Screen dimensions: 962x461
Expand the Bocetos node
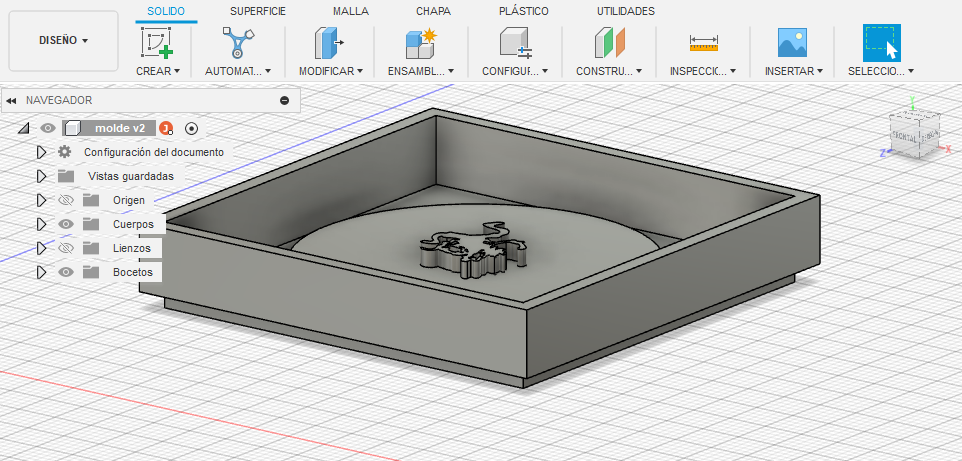point(41,272)
